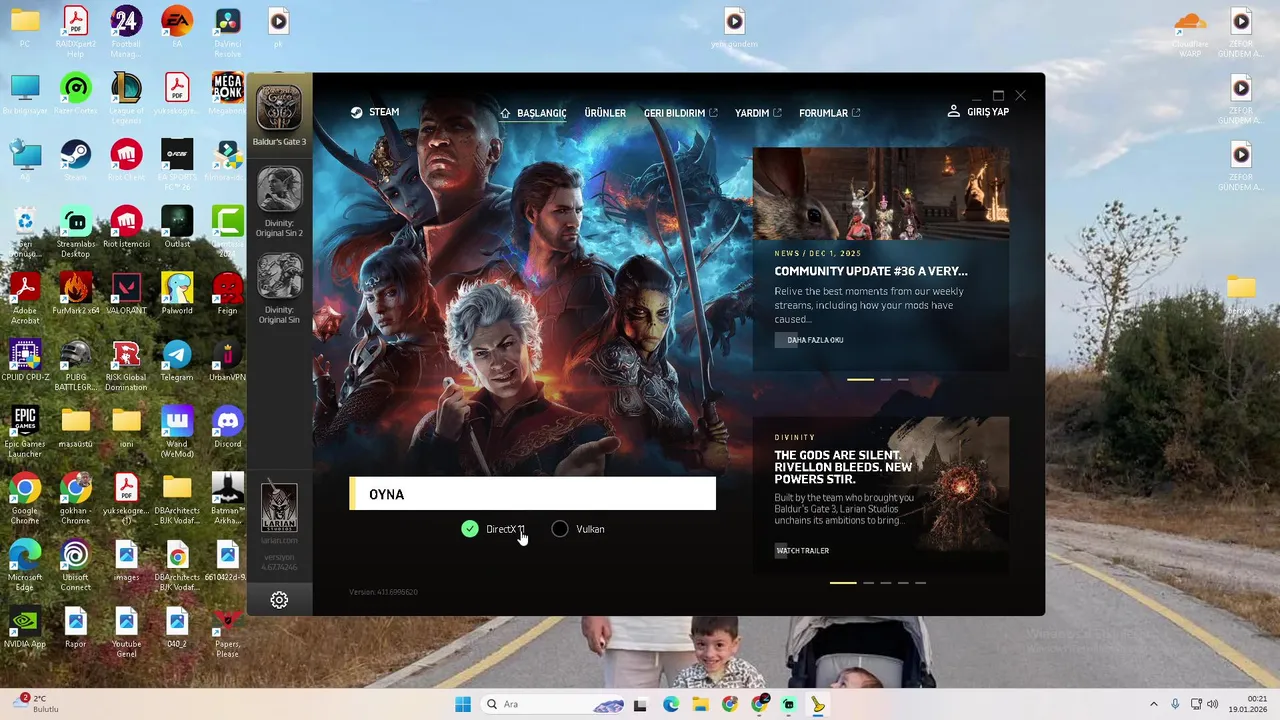Open launcher settings gear icon
This screenshot has width=1280, height=720.
click(x=279, y=600)
